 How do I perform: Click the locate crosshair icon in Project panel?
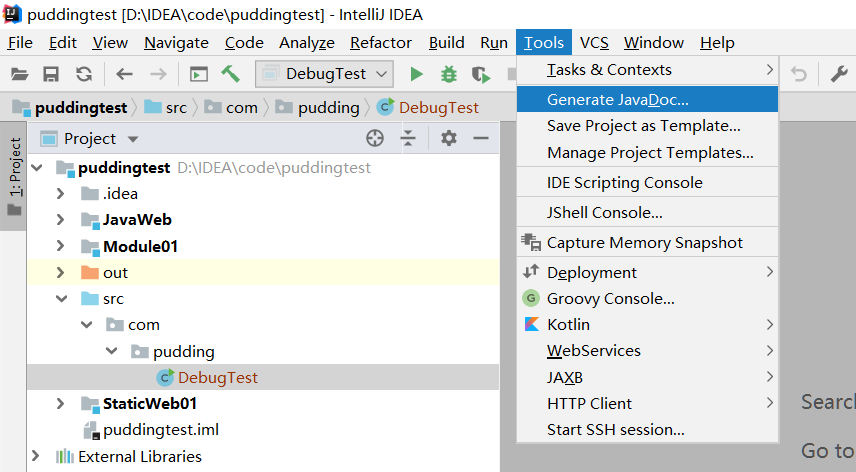coord(375,139)
